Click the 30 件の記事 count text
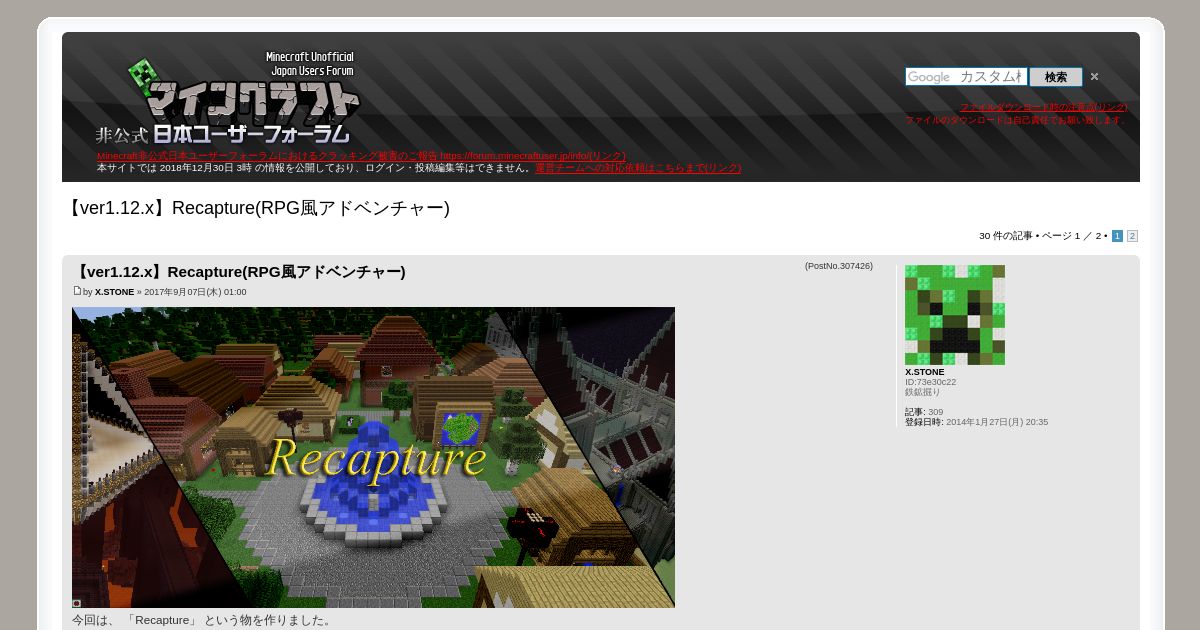The width and height of the screenshot is (1200, 630). pos(1006,236)
